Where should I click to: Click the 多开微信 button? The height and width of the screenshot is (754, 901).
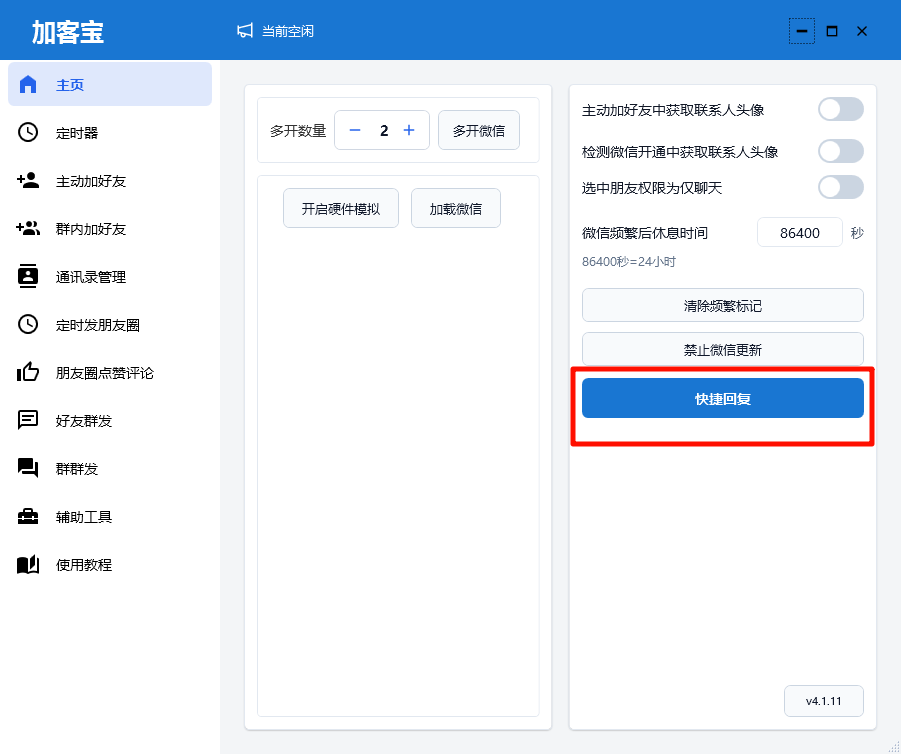click(x=479, y=130)
